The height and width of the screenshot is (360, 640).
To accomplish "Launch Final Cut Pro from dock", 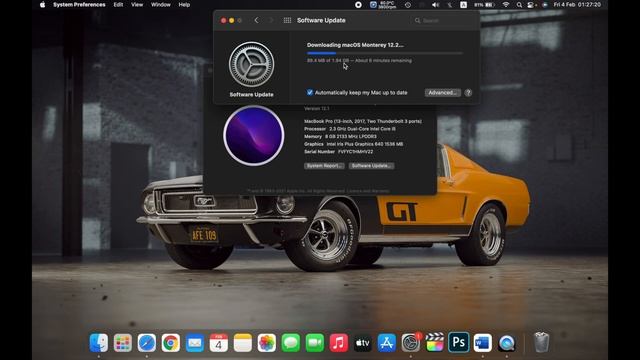I will coord(435,342).
